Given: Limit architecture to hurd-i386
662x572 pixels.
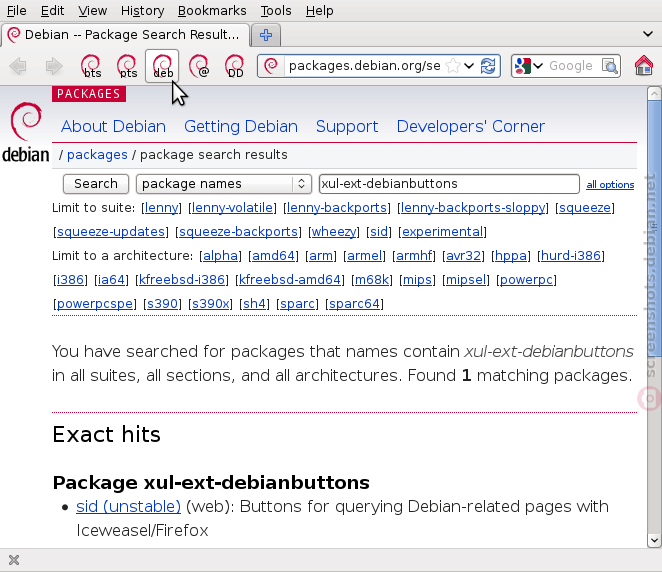Looking at the screenshot, I should pyautogui.click(x=571, y=256).
